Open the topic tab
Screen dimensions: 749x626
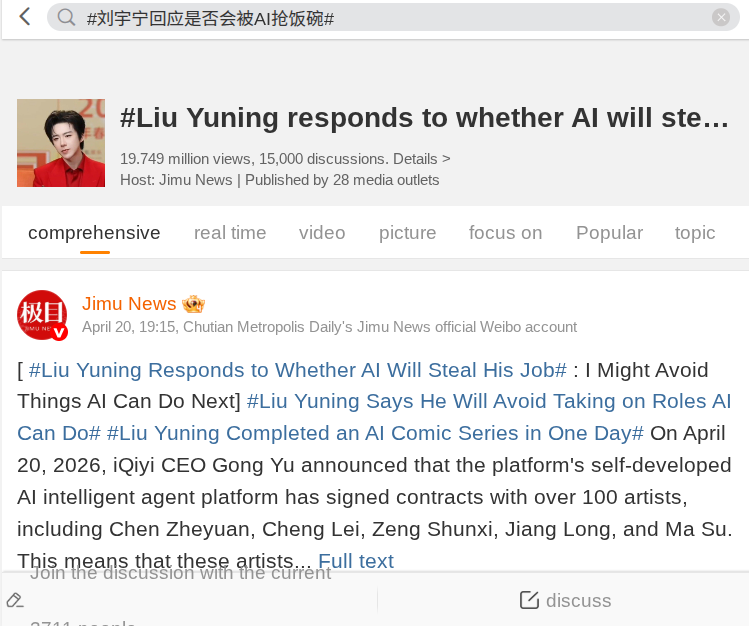[695, 233]
